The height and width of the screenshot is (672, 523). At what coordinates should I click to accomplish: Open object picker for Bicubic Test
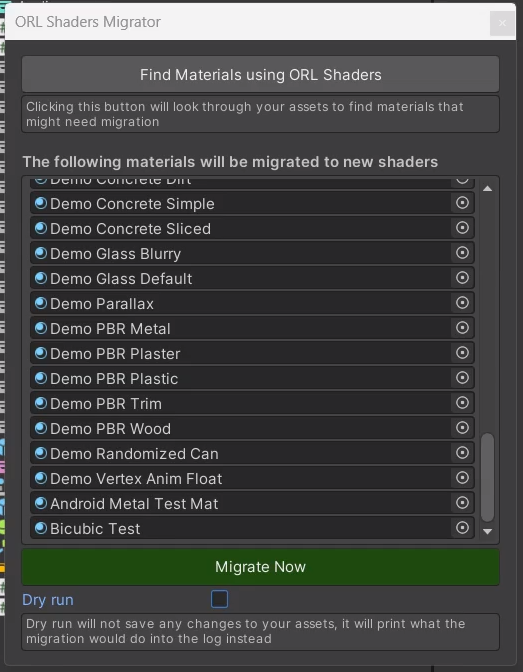(x=462, y=528)
